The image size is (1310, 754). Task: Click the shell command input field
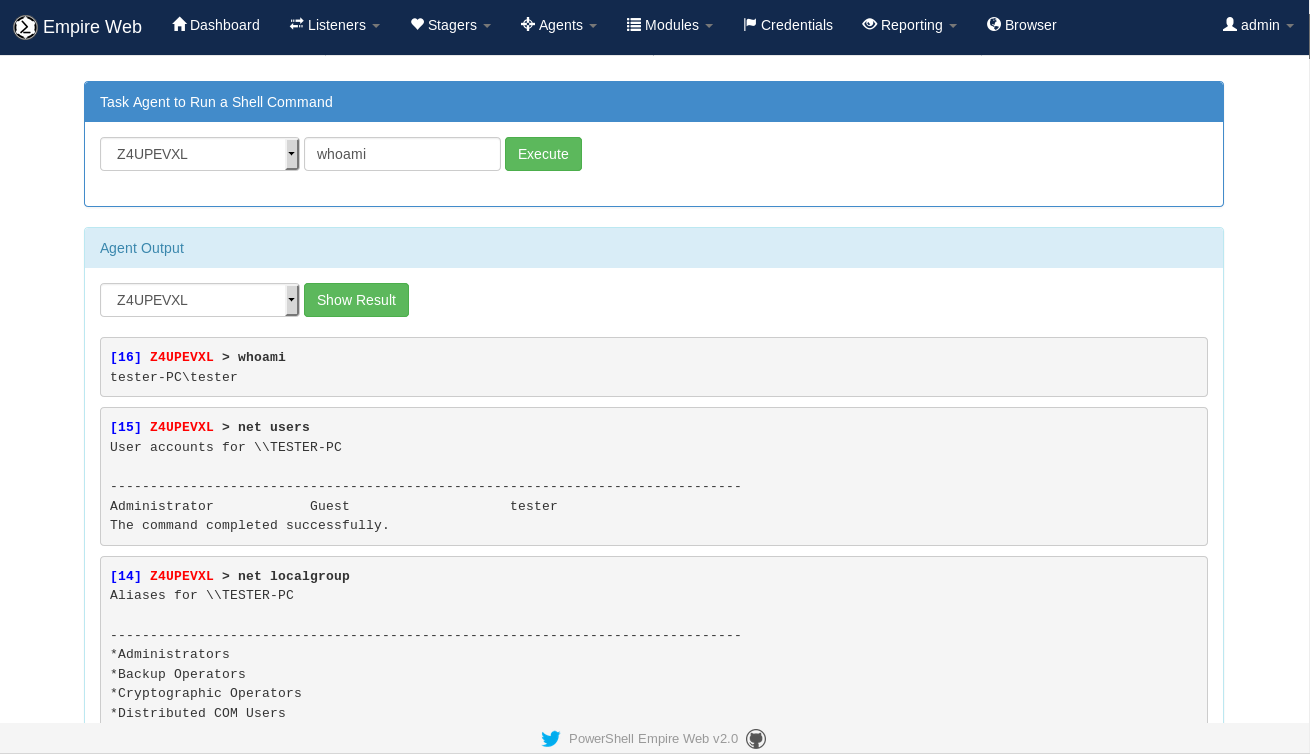click(x=402, y=154)
